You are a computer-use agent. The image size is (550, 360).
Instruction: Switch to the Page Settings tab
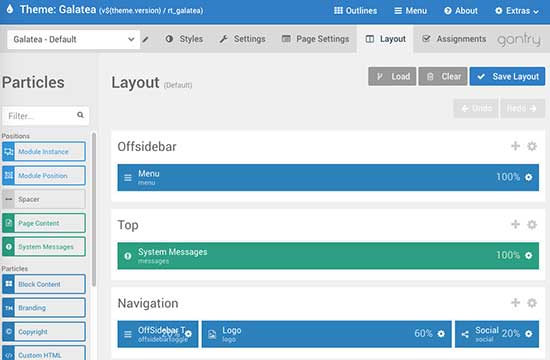[x=315, y=39]
